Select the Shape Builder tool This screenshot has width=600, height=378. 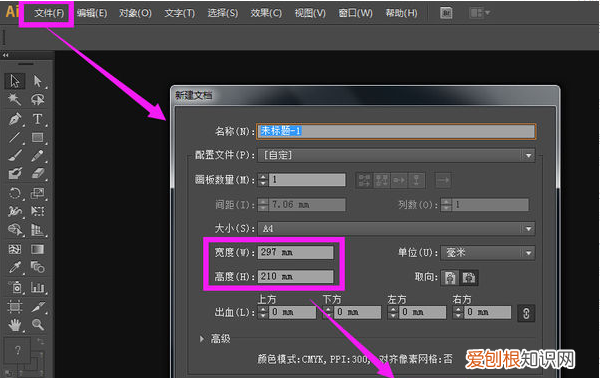15,230
